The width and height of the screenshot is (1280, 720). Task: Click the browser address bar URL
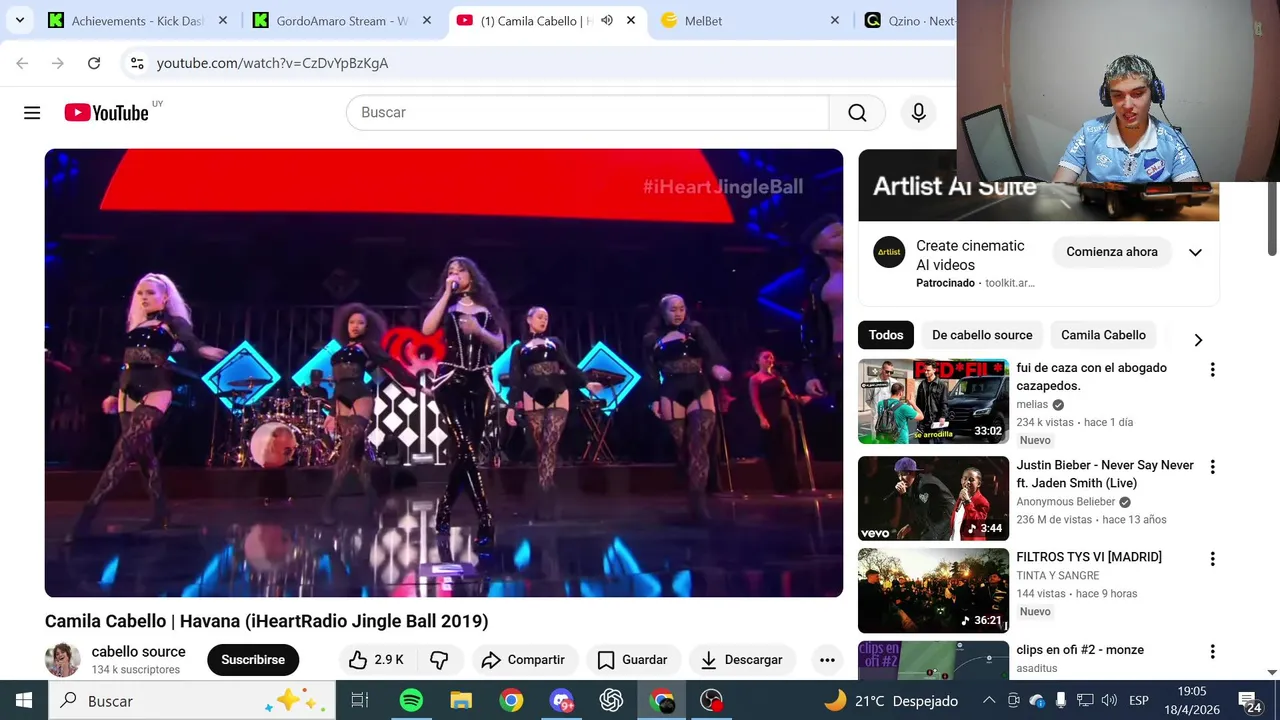click(x=272, y=63)
